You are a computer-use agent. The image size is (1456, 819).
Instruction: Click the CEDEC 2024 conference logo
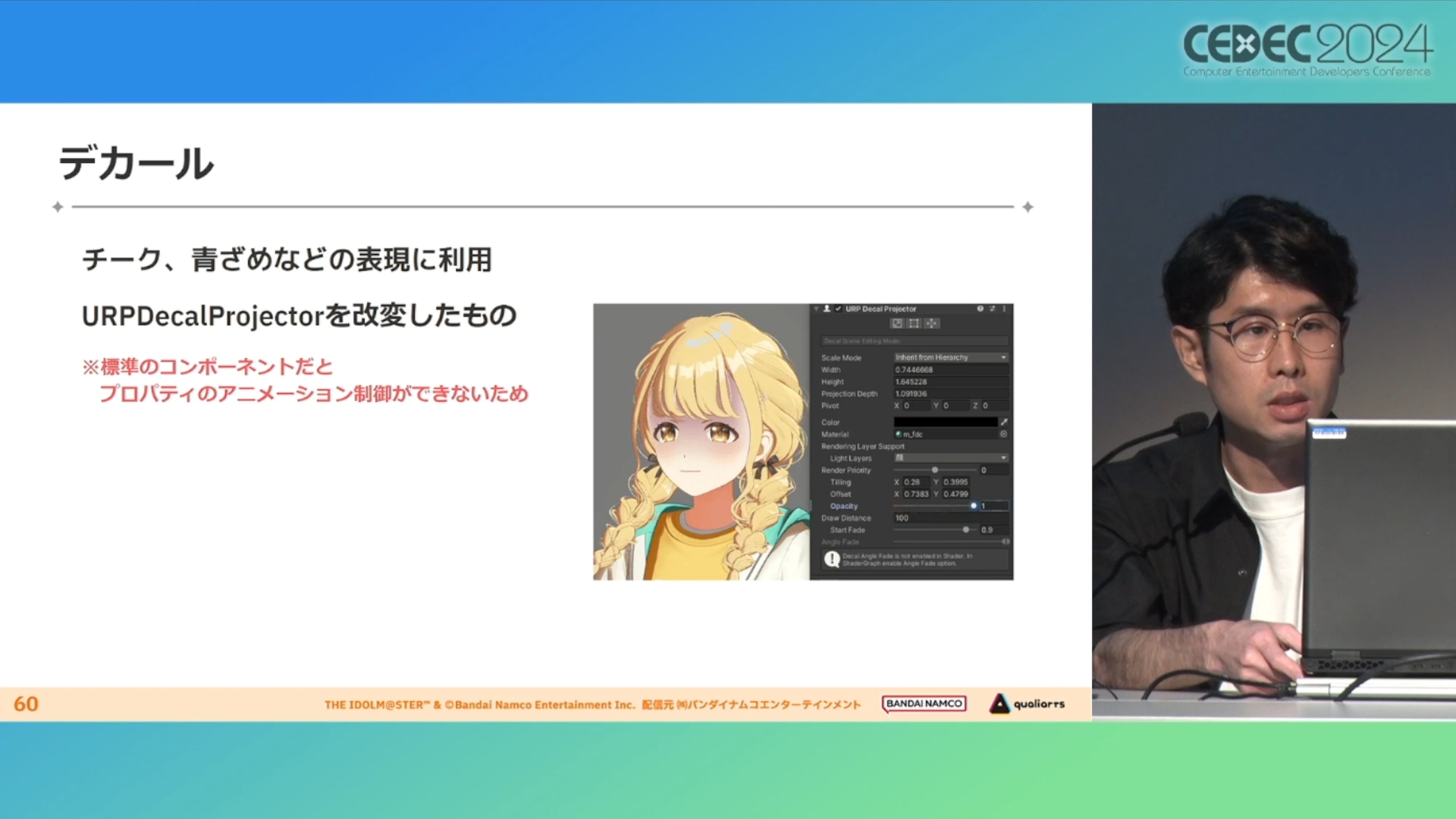(1307, 49)
